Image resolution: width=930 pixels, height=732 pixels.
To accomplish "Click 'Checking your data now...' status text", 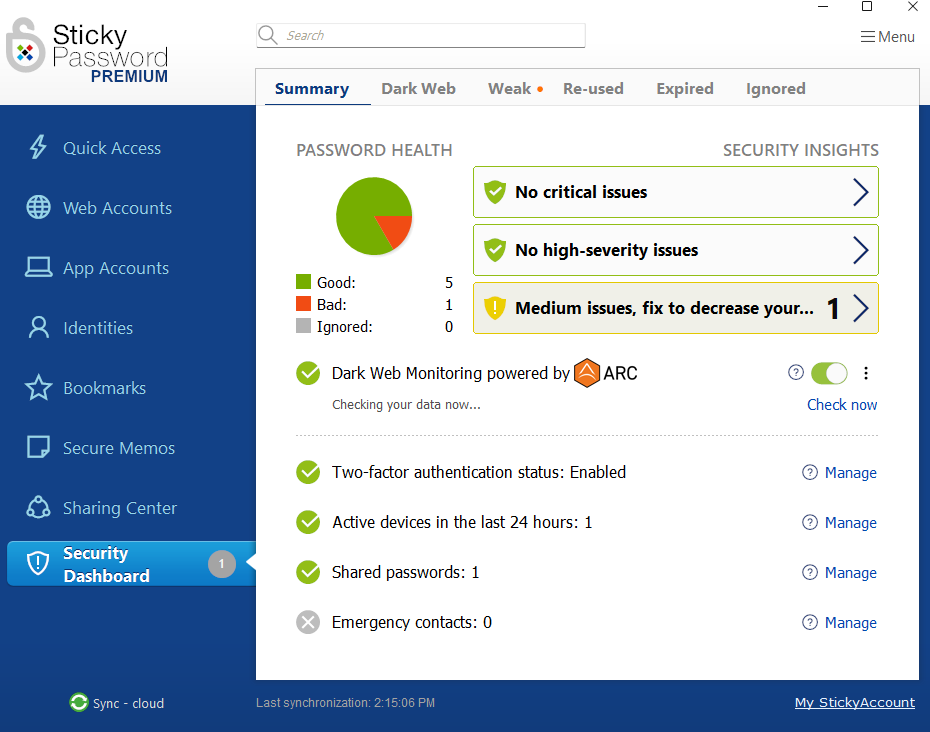I will 406,405.
